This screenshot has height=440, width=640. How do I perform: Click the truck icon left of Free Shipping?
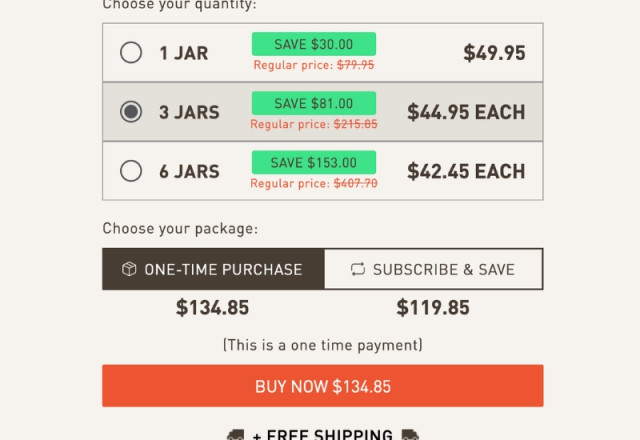[x=235, y=435]
